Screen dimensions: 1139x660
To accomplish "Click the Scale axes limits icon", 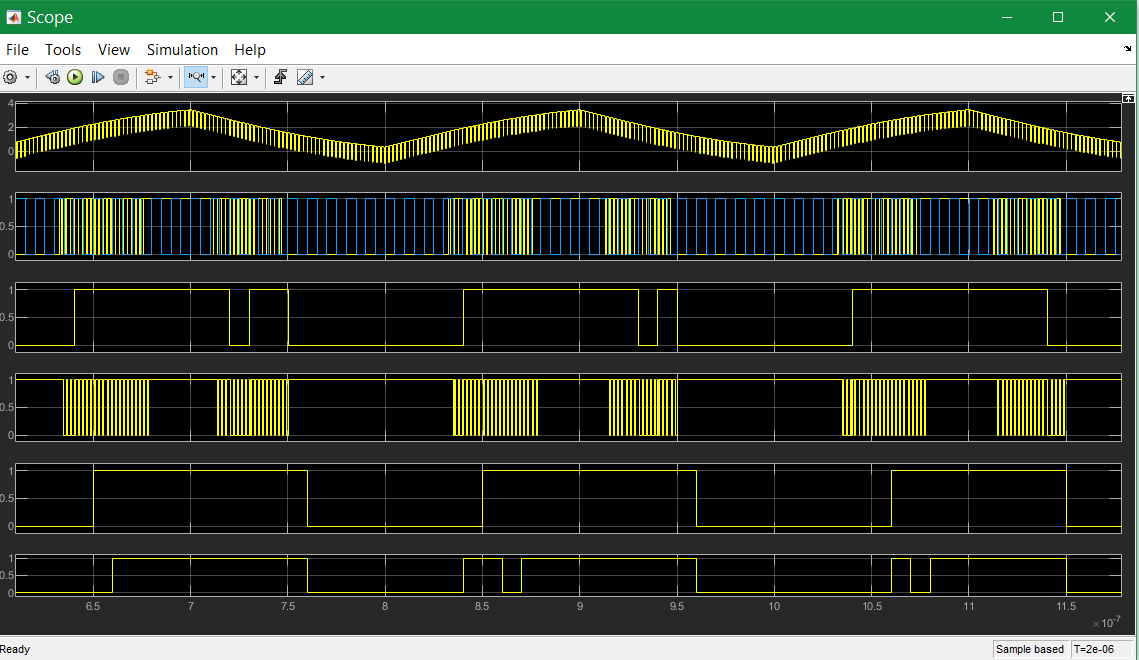I will pyautogui.click(x=239, y=77).
